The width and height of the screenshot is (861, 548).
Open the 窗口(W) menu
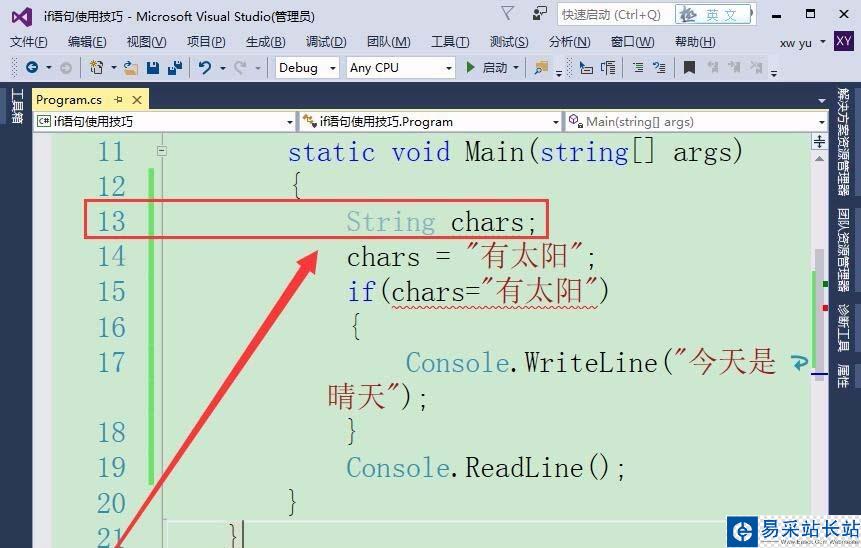click(x=632, y=42)
